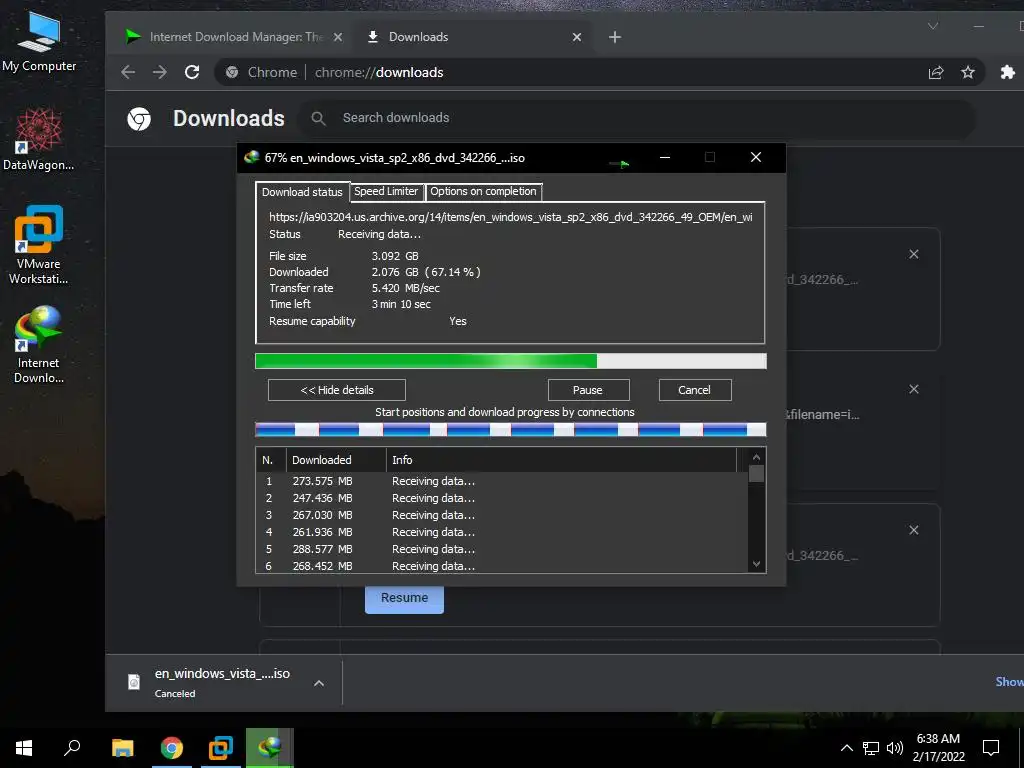This screenshot has height=768, width=1024.
Task: Reload the Chrome downloads page
Action: click(x=192, y=72)
